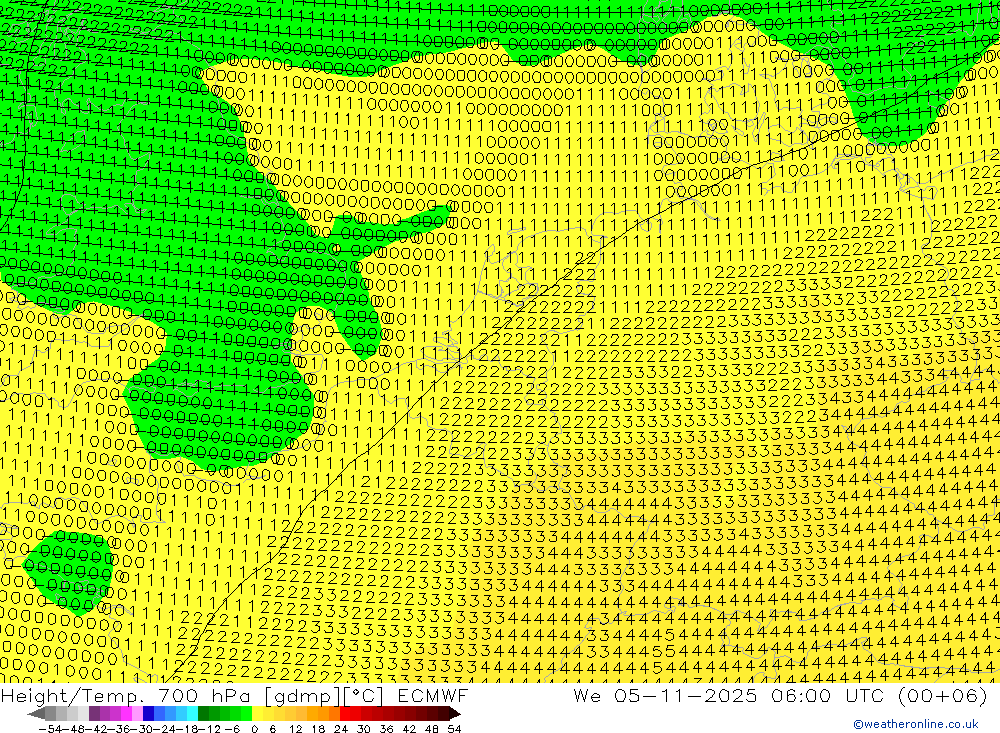Click the "[gdmp]" unit label
Image resolution: width=1000 pixels, height=733 pixels.
(x=302, y=696)
